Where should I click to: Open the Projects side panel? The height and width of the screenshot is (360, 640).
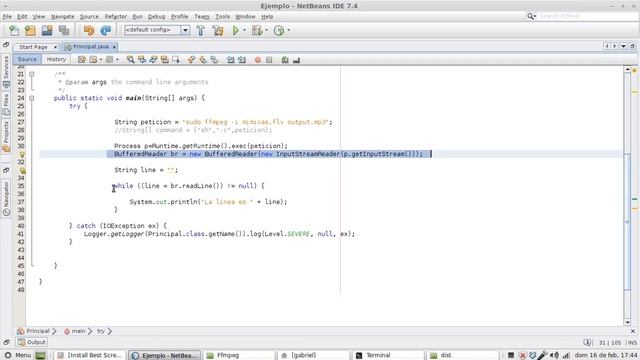pos(6,137)
